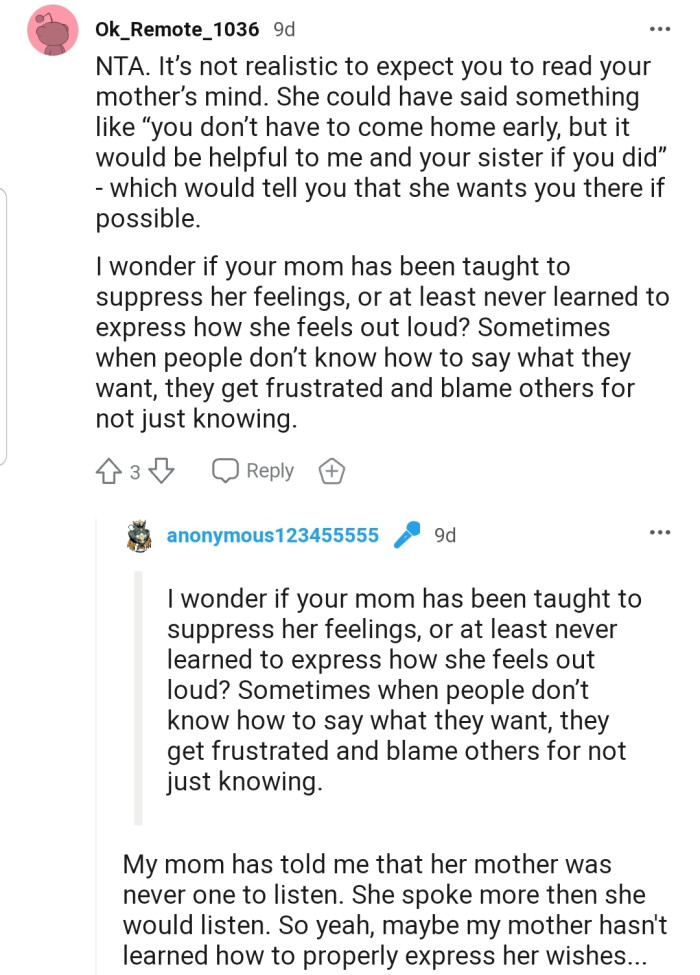Click the 9d timestamp on anonymous123455555's reply

[445, 536]
